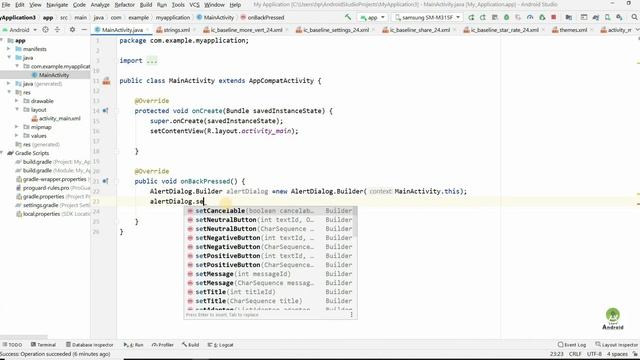Open the Terminal tool window
The width and height of the screenshot is (640, 360).
[x=43, y=345]
